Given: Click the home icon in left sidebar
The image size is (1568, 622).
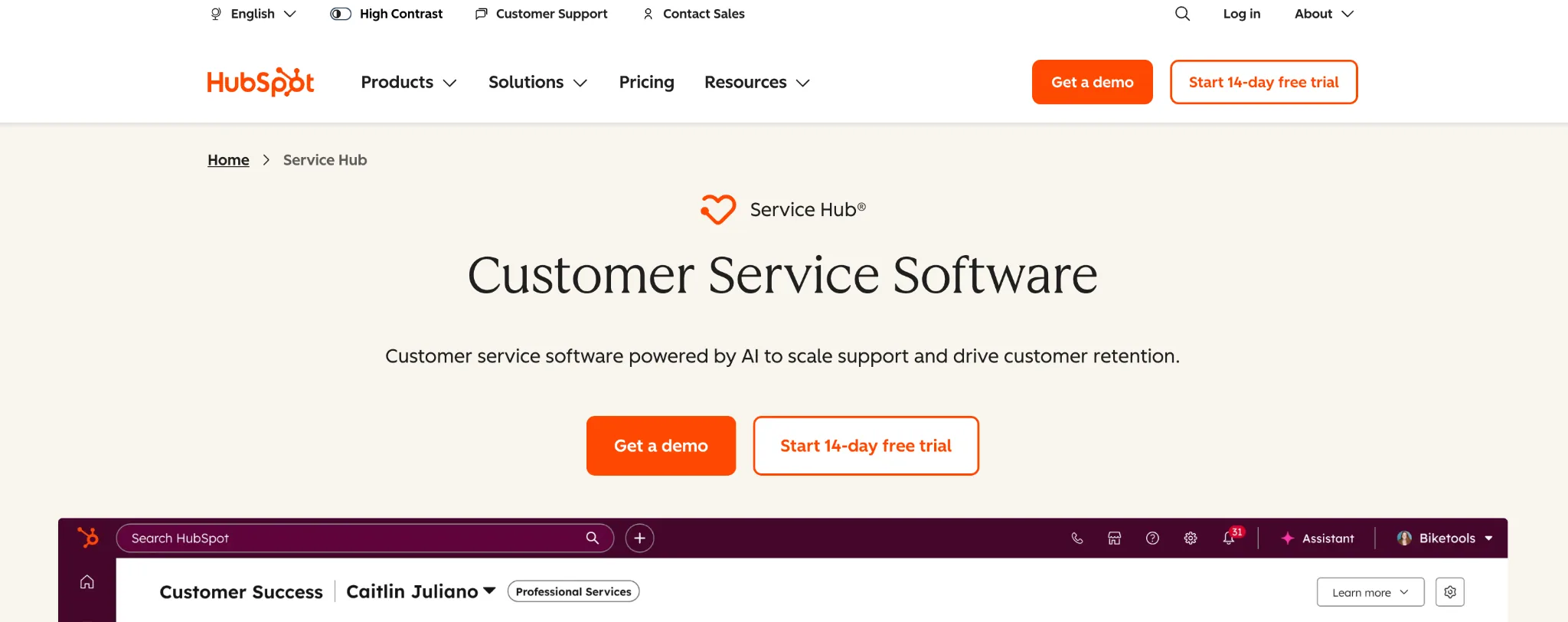Looking at the screenshot, I should point(87,582).
